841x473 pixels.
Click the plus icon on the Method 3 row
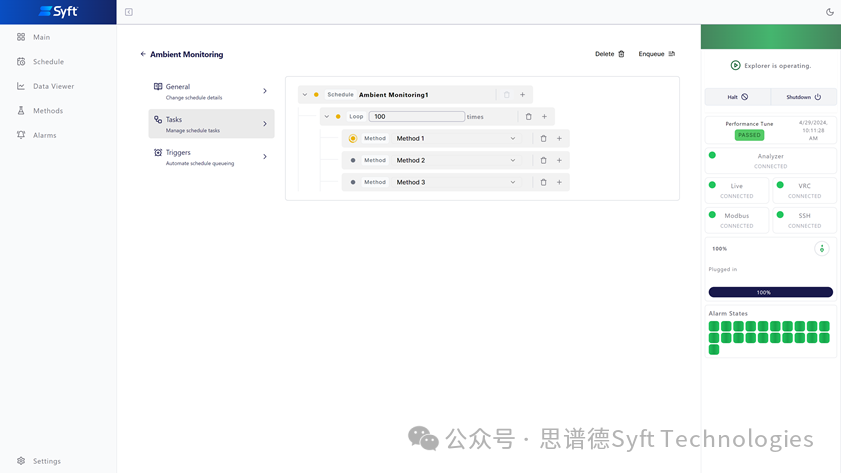point(559,182)
